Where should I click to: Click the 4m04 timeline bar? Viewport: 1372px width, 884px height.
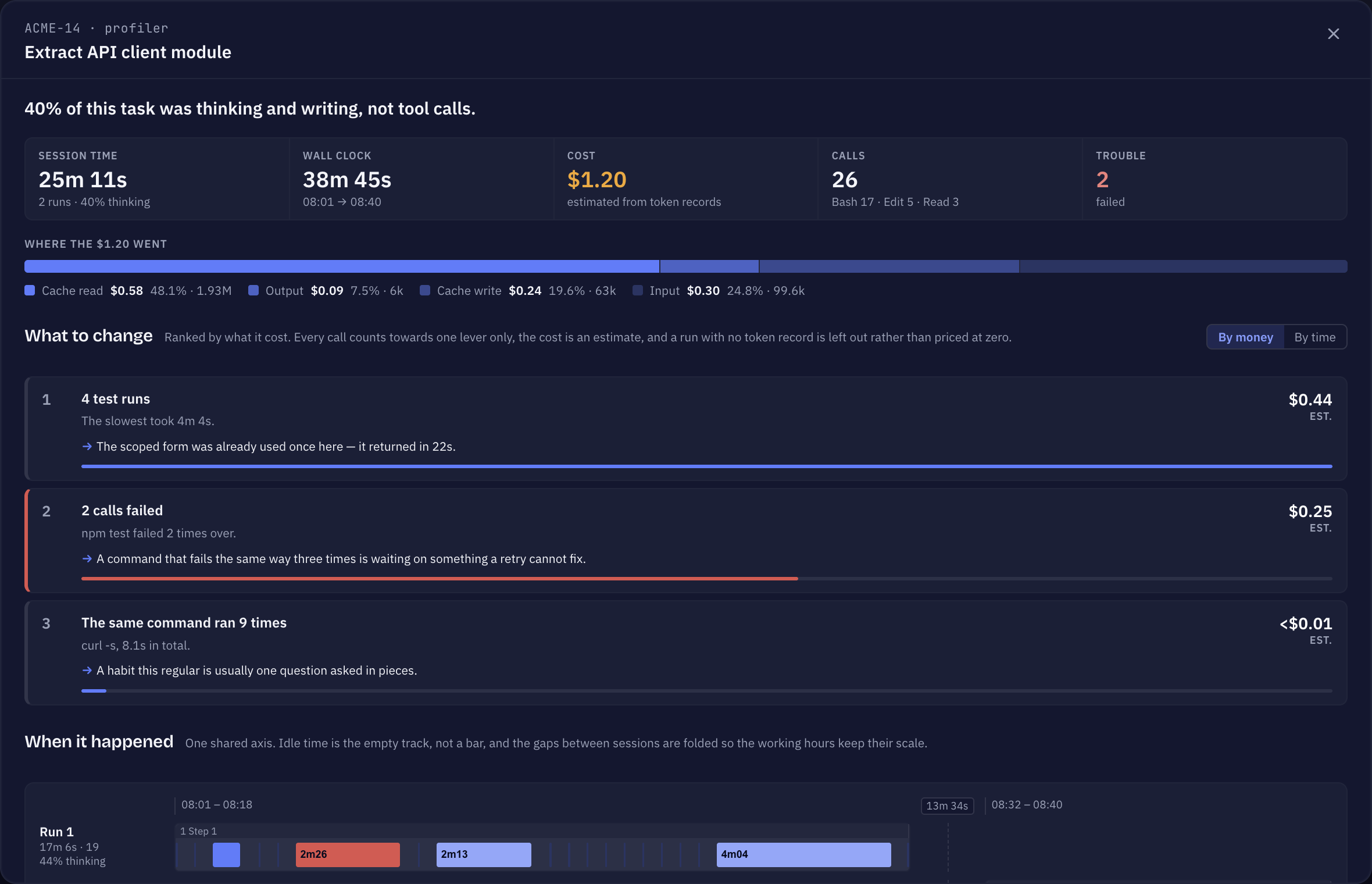803,854
